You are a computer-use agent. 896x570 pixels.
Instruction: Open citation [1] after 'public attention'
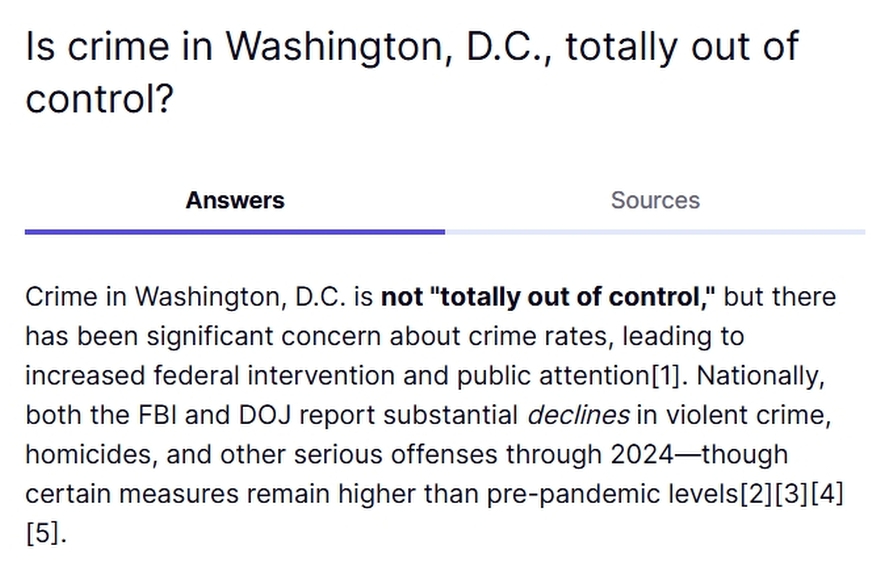click(664, 376)
